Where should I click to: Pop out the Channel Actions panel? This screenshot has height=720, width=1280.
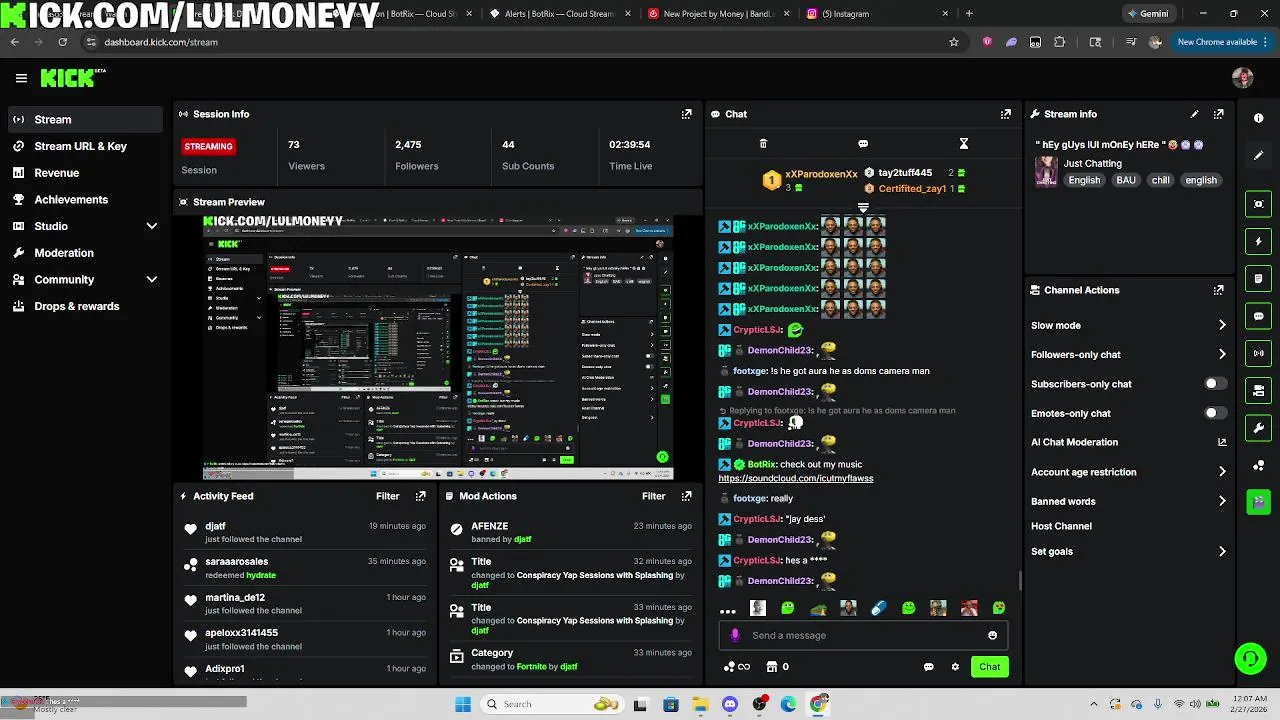click(1218, 290)
